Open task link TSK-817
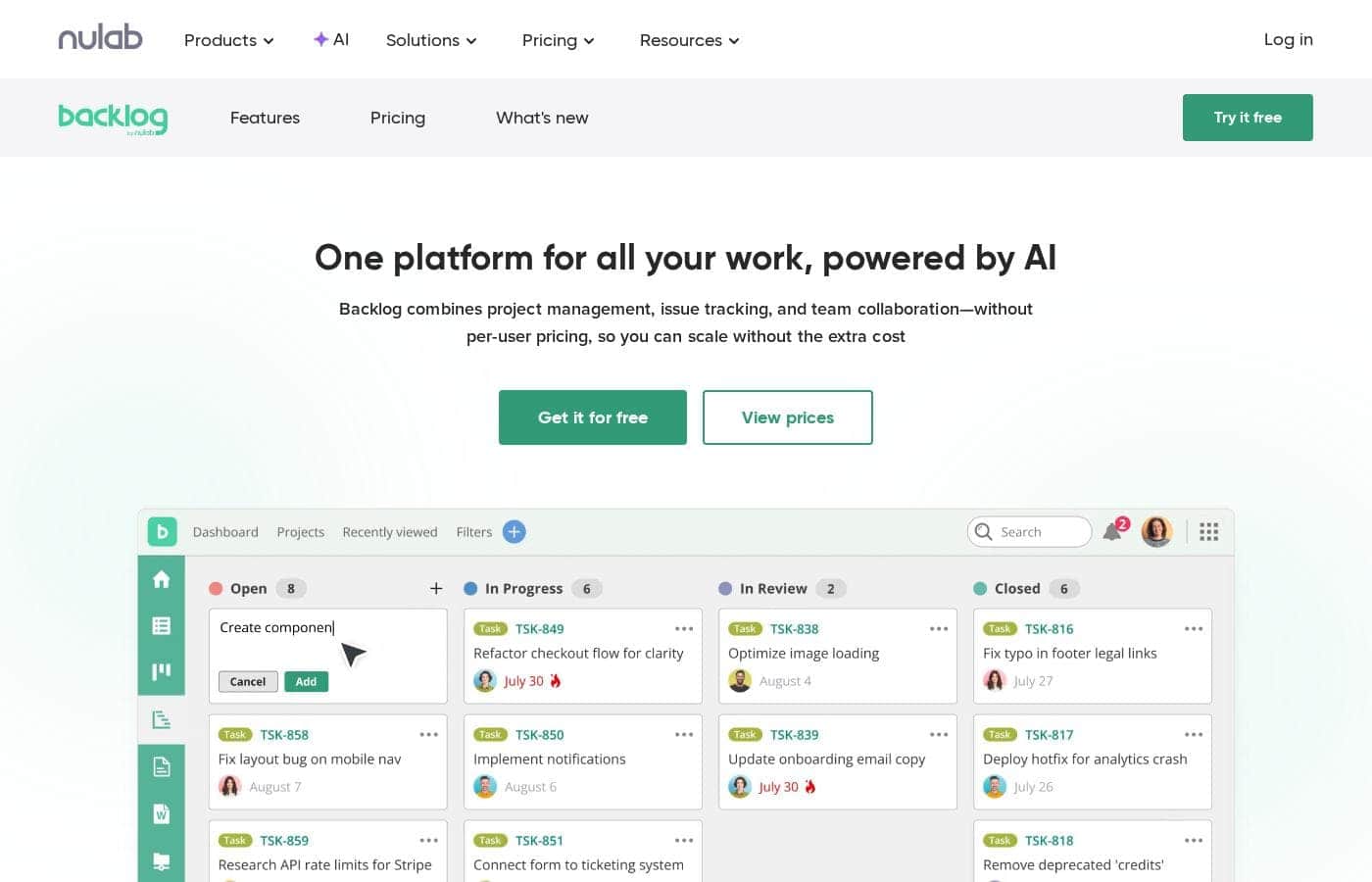This screenshot has height=882, width=1372. [1050, 735]
